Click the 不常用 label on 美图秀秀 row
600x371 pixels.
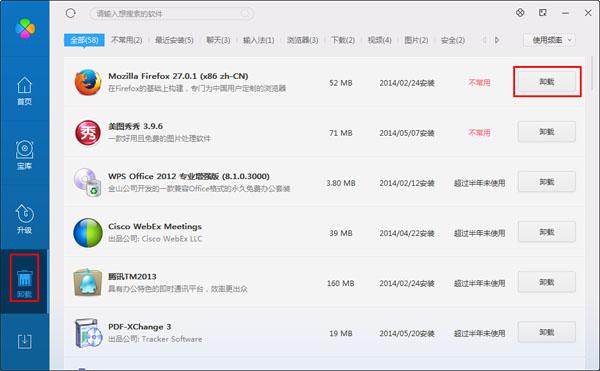point(479,133)
